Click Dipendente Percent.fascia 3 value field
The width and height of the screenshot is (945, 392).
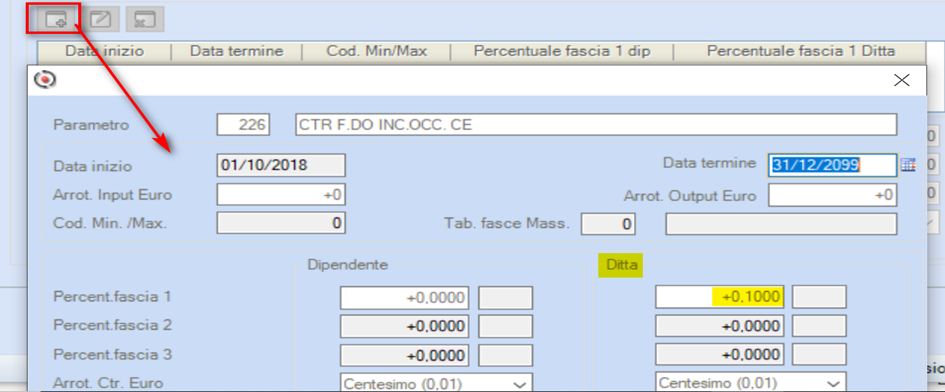[x=404, y=355]
